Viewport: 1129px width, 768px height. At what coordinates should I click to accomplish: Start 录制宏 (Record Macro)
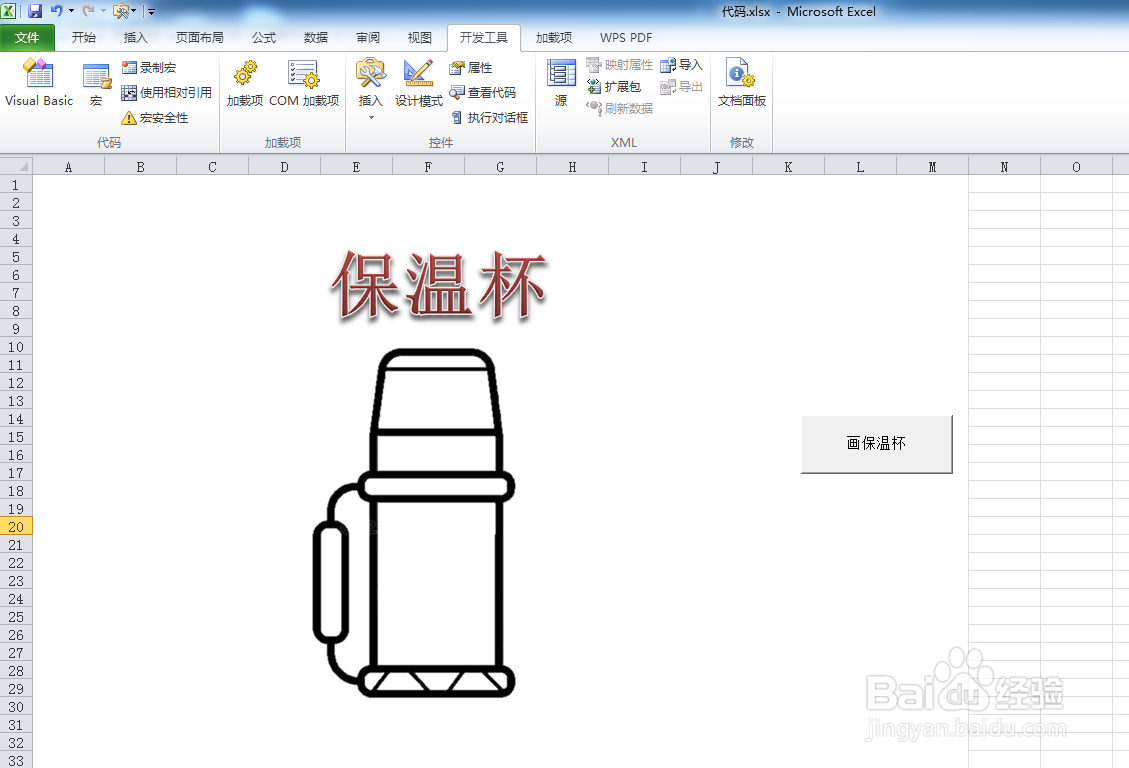(152, 67)
